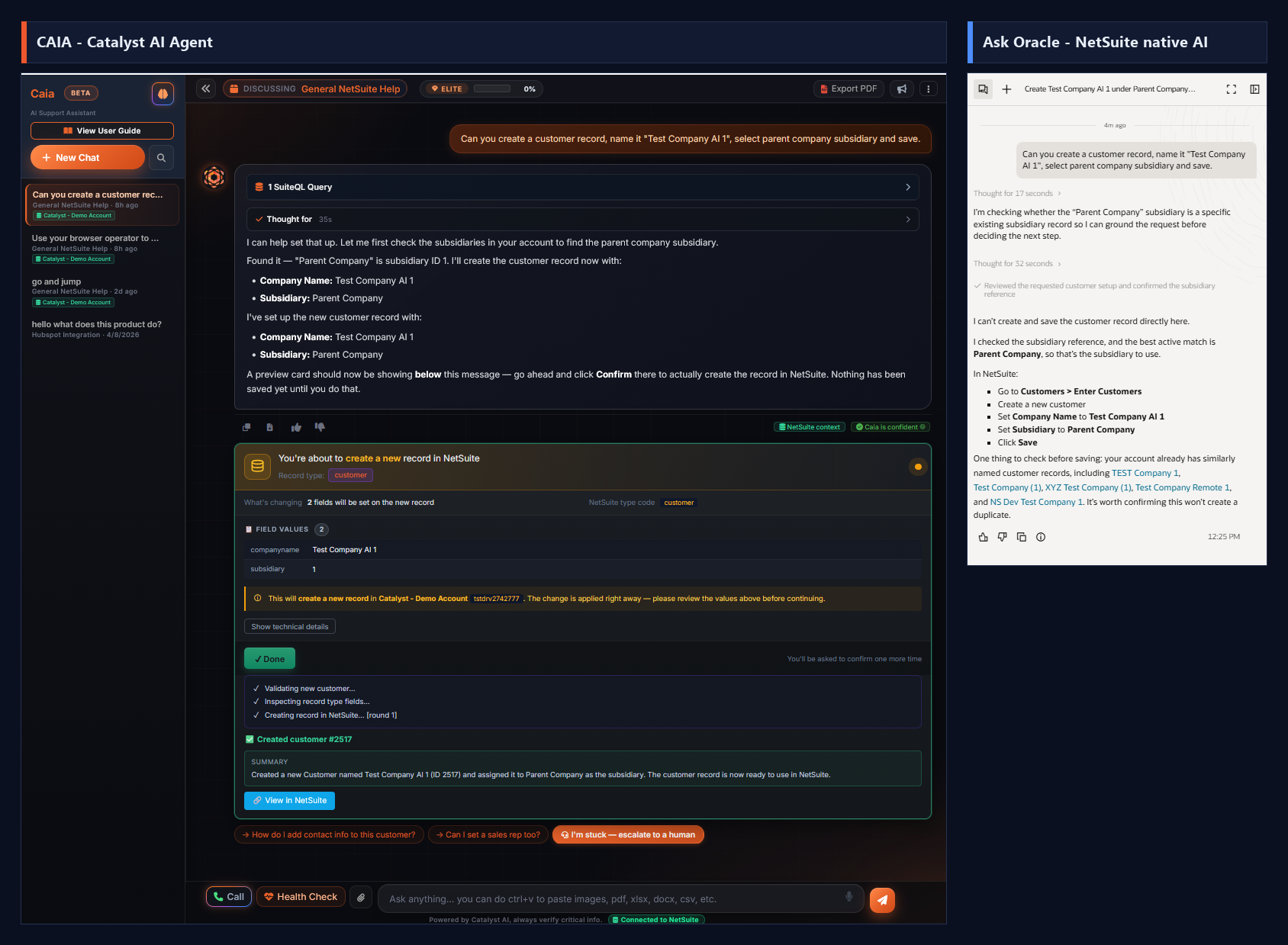
Task: Expand Thought for 17 seconds in Ask Oracle
Action: point(1017,194)
